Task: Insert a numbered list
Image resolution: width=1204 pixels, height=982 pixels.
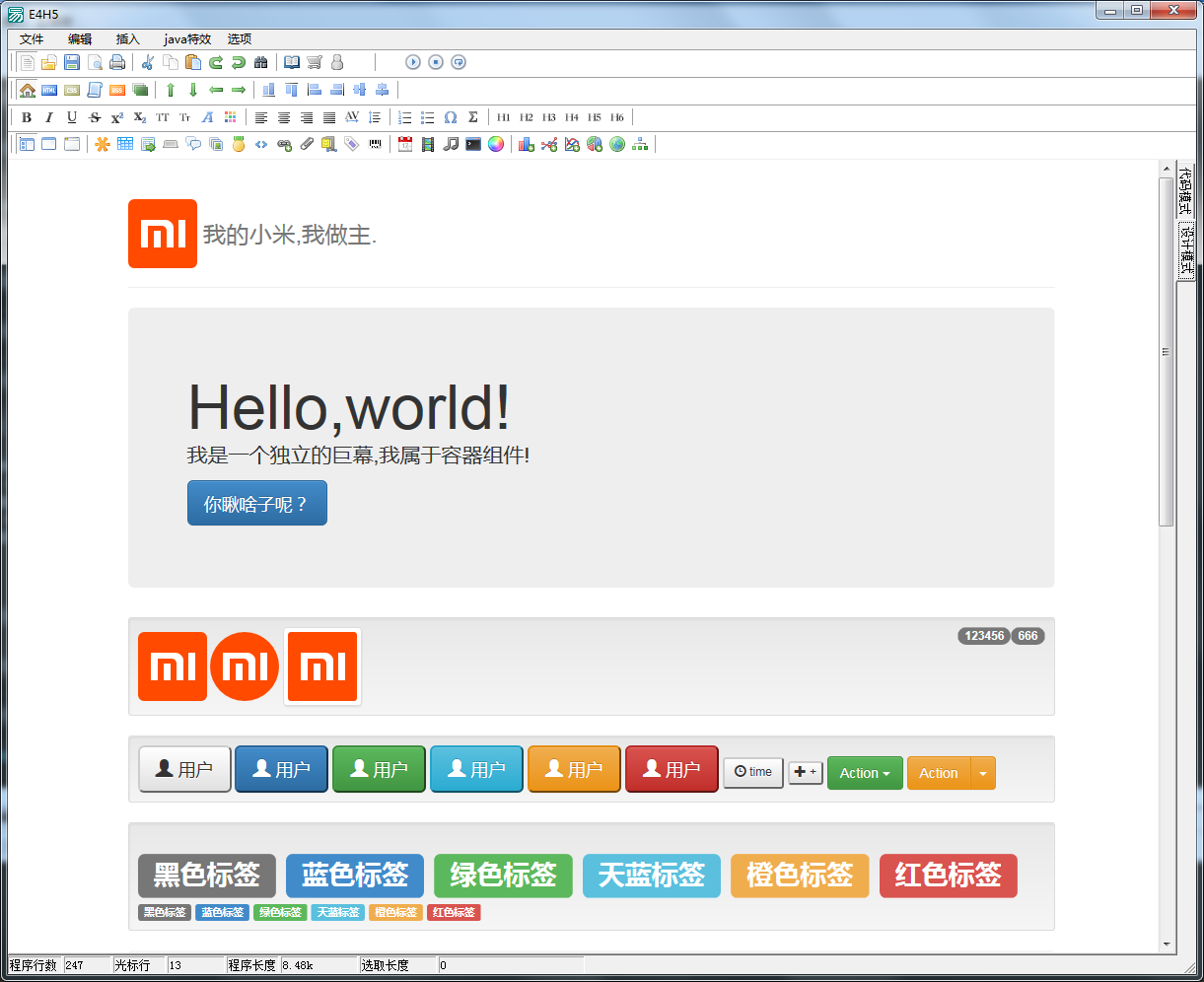Action: (x=405, y=117)
